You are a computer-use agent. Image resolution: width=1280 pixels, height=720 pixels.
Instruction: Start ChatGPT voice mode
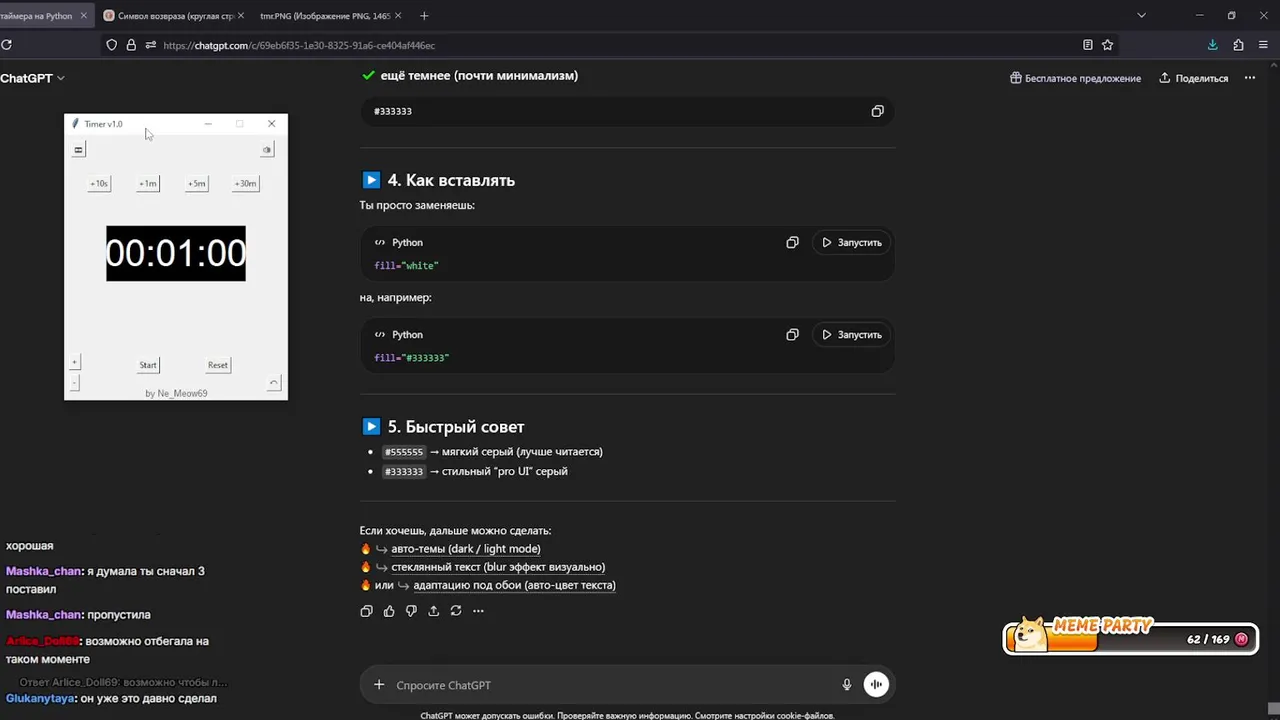pyautogui.click(x=876, y=685)
